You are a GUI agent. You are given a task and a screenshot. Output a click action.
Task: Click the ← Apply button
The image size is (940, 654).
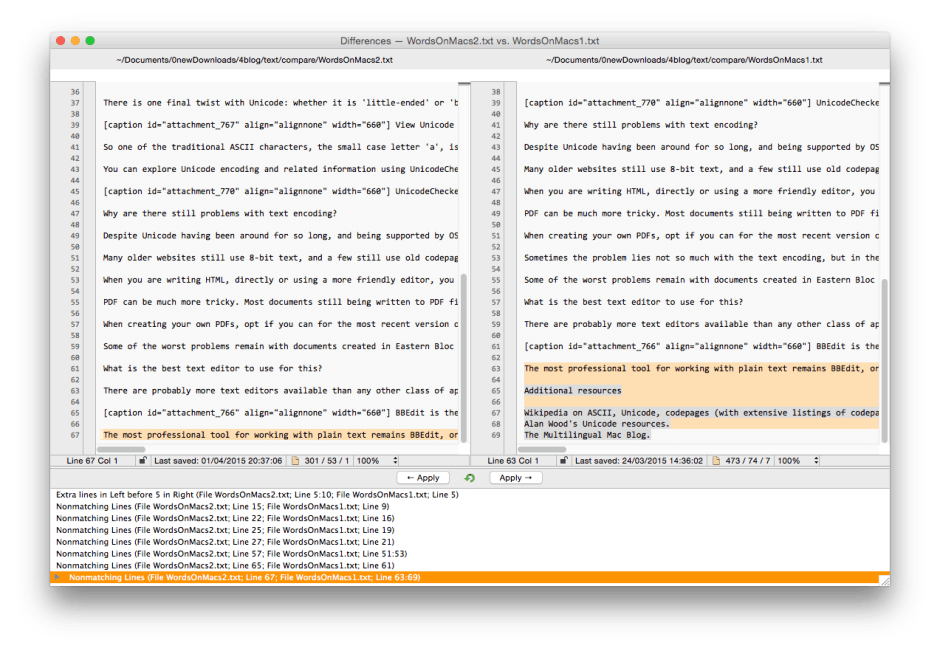[x=425, y=478]
